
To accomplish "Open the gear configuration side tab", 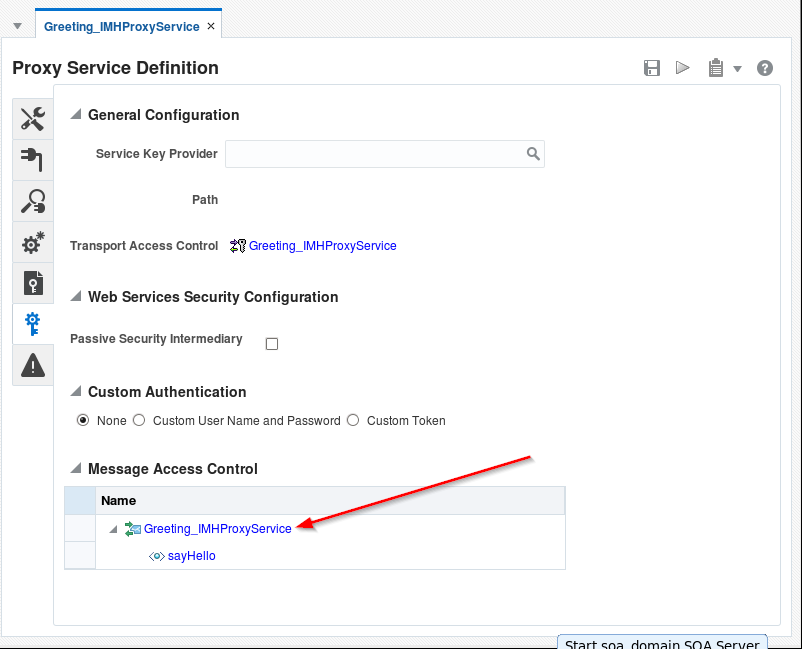I will [32, 242].
